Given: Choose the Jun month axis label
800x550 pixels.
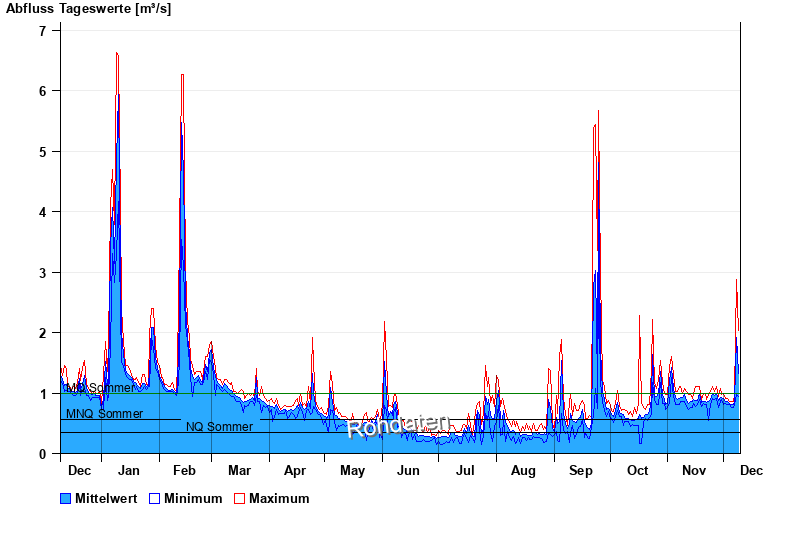Looking at the screenshot, I should (408, 470).
